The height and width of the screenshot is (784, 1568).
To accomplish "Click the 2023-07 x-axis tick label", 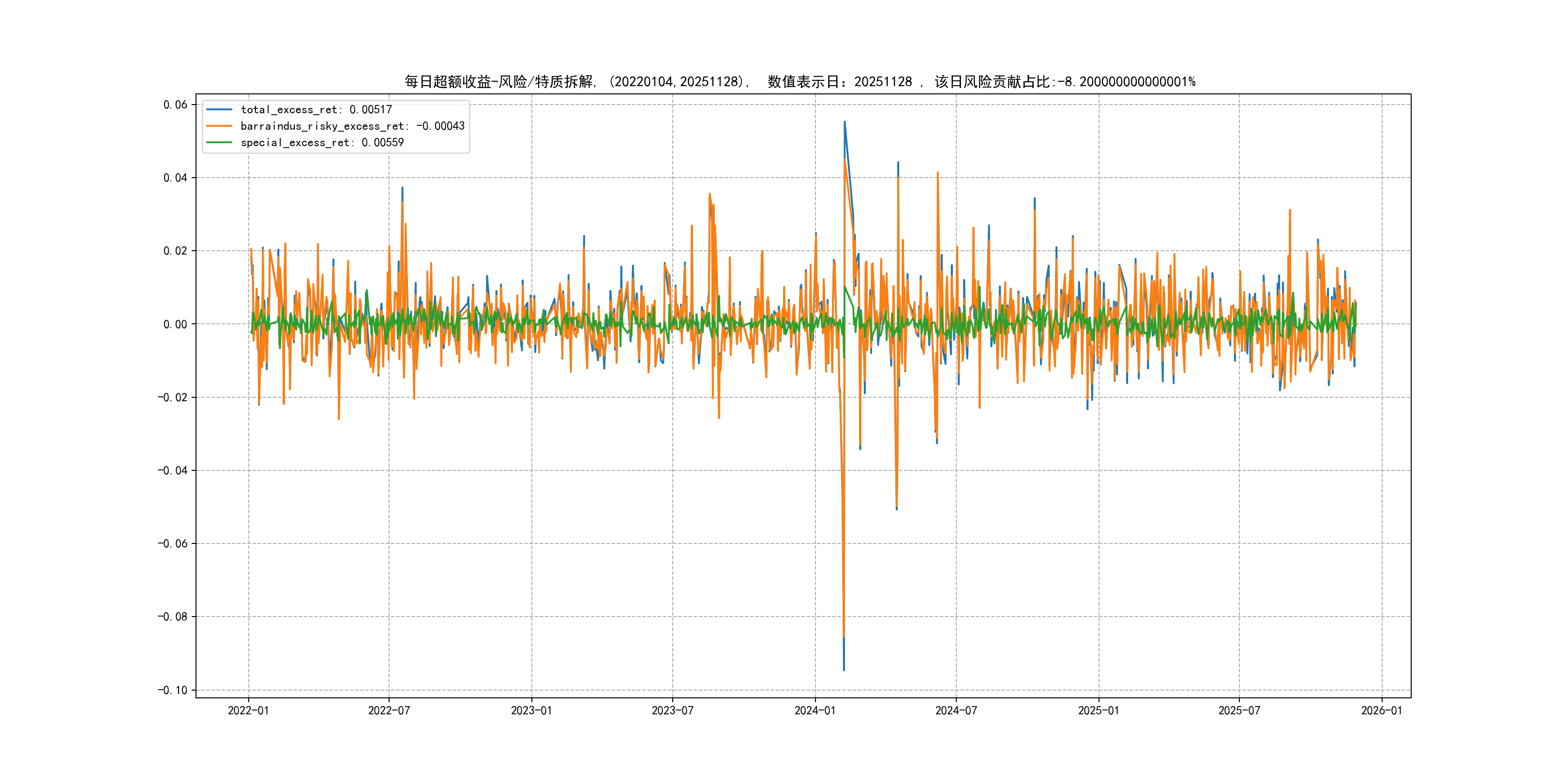I will [673, 710].
